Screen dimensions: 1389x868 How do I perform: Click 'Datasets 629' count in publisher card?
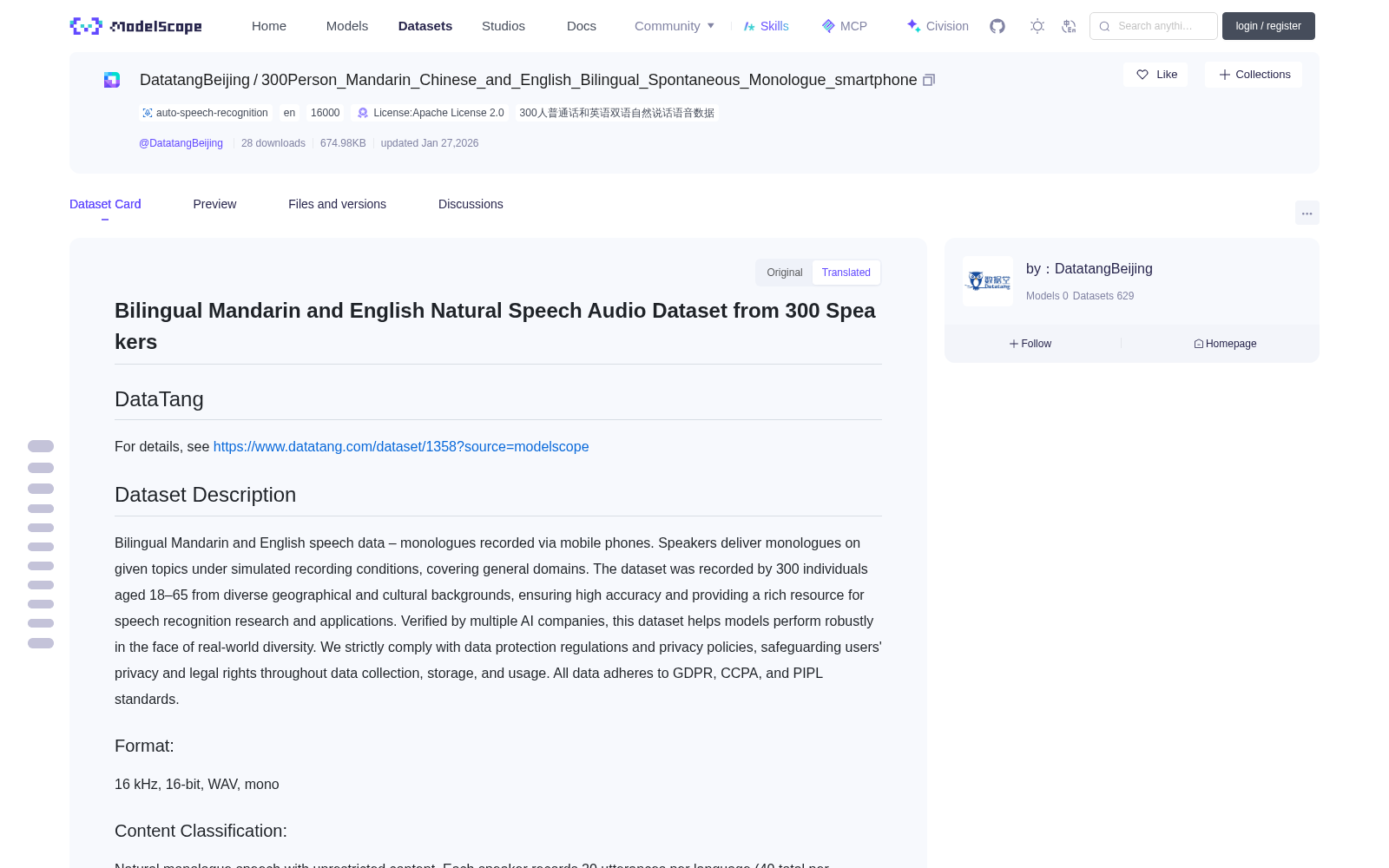1103,296
